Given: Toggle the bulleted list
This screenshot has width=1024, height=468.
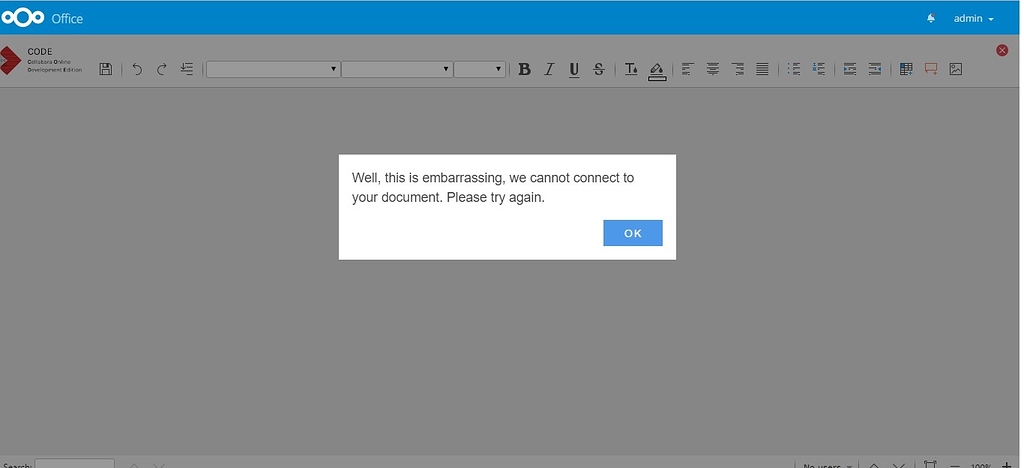Looking at the screenshot, I should click(x=793, y=69).
